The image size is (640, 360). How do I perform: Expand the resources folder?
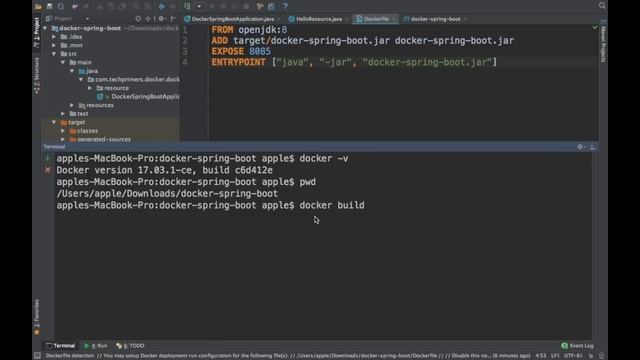[72, 105]
